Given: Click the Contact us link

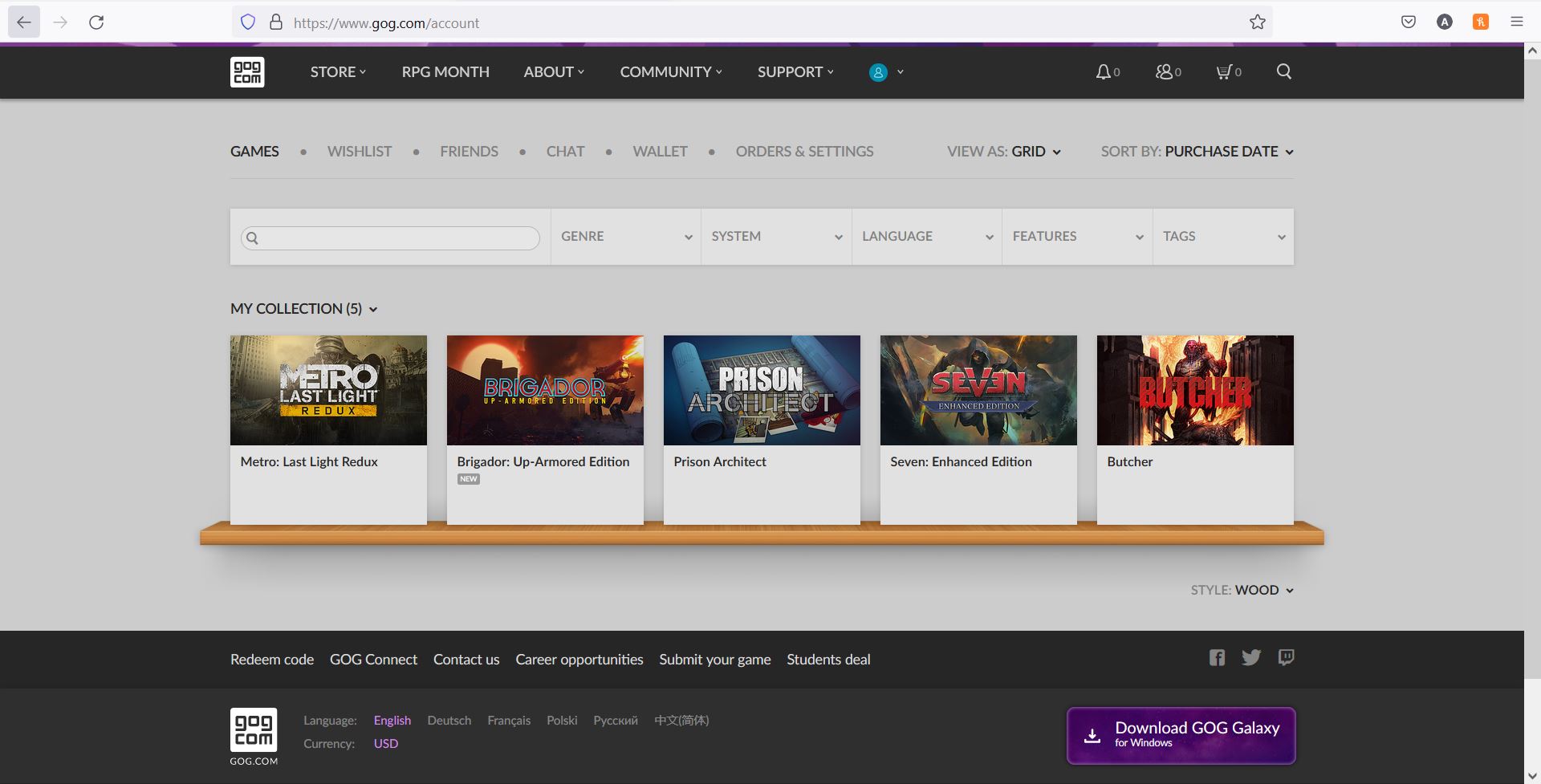Looking at the screenshot, I should tap(466, 660).
